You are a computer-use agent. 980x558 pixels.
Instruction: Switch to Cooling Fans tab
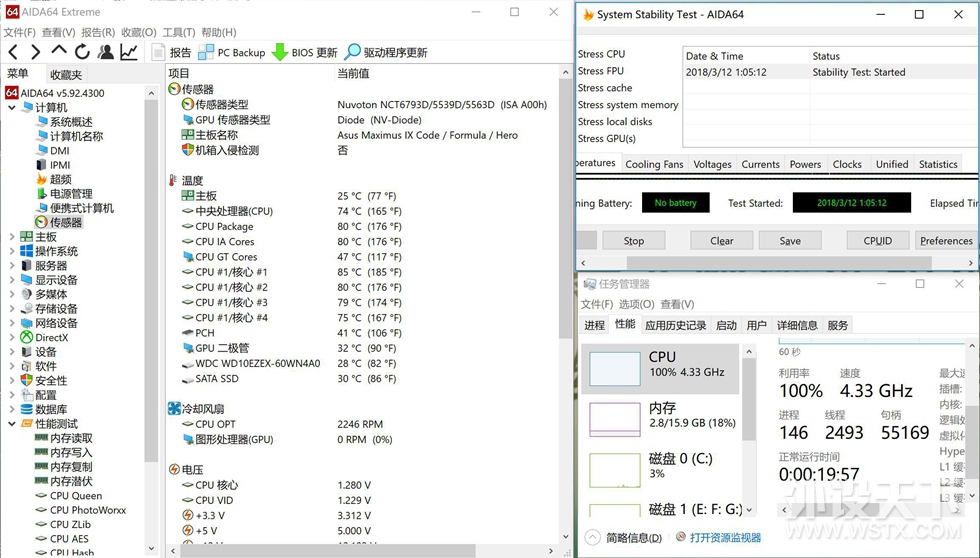654,164
